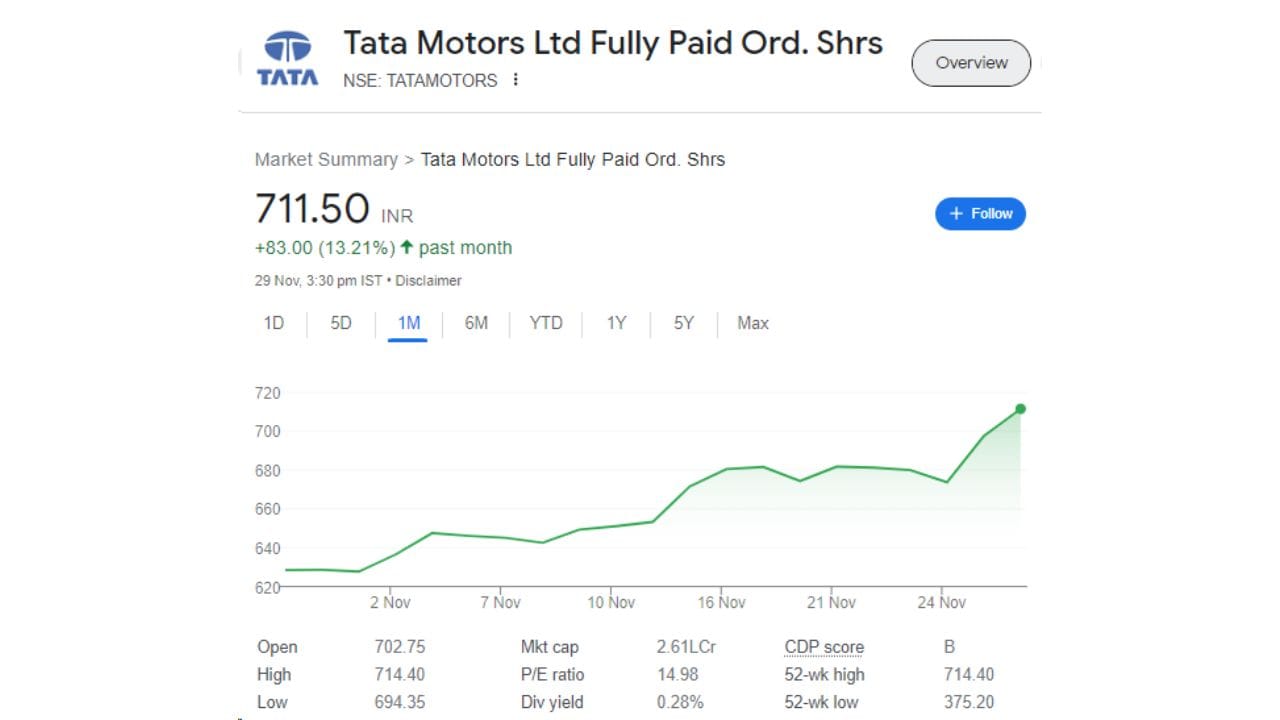Click the green up arrow indicator
The height and width of the screenshot is (720, 1280).
(406, 247)
